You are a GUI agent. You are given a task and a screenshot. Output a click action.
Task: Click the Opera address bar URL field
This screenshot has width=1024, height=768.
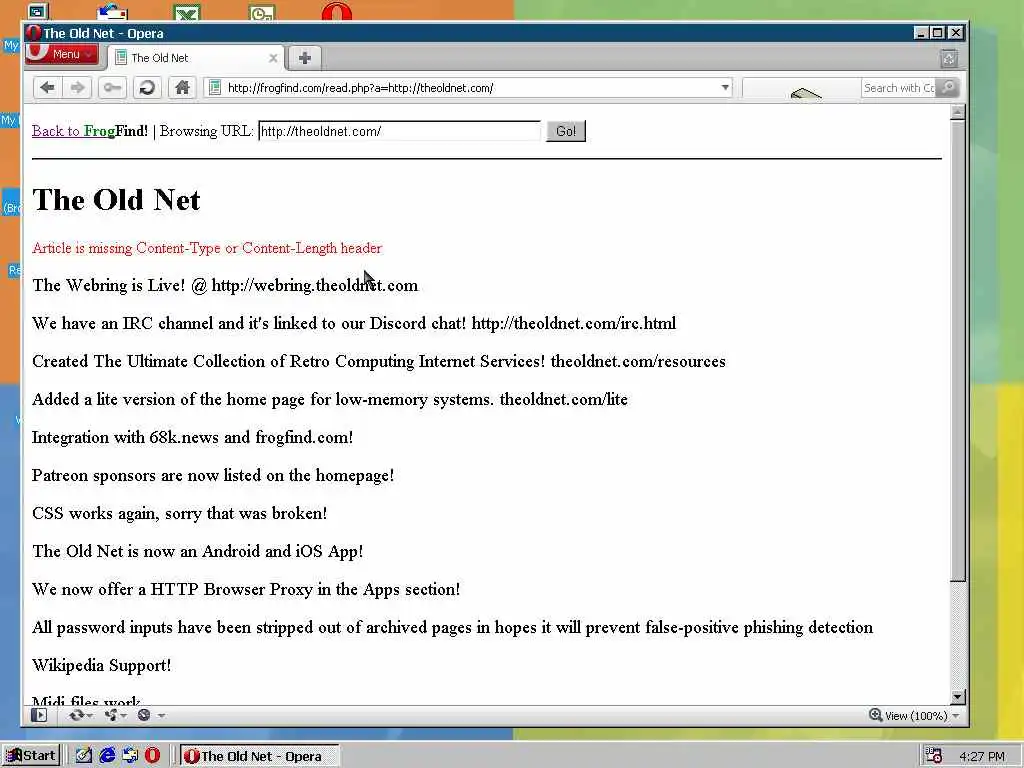pos(470,88)
